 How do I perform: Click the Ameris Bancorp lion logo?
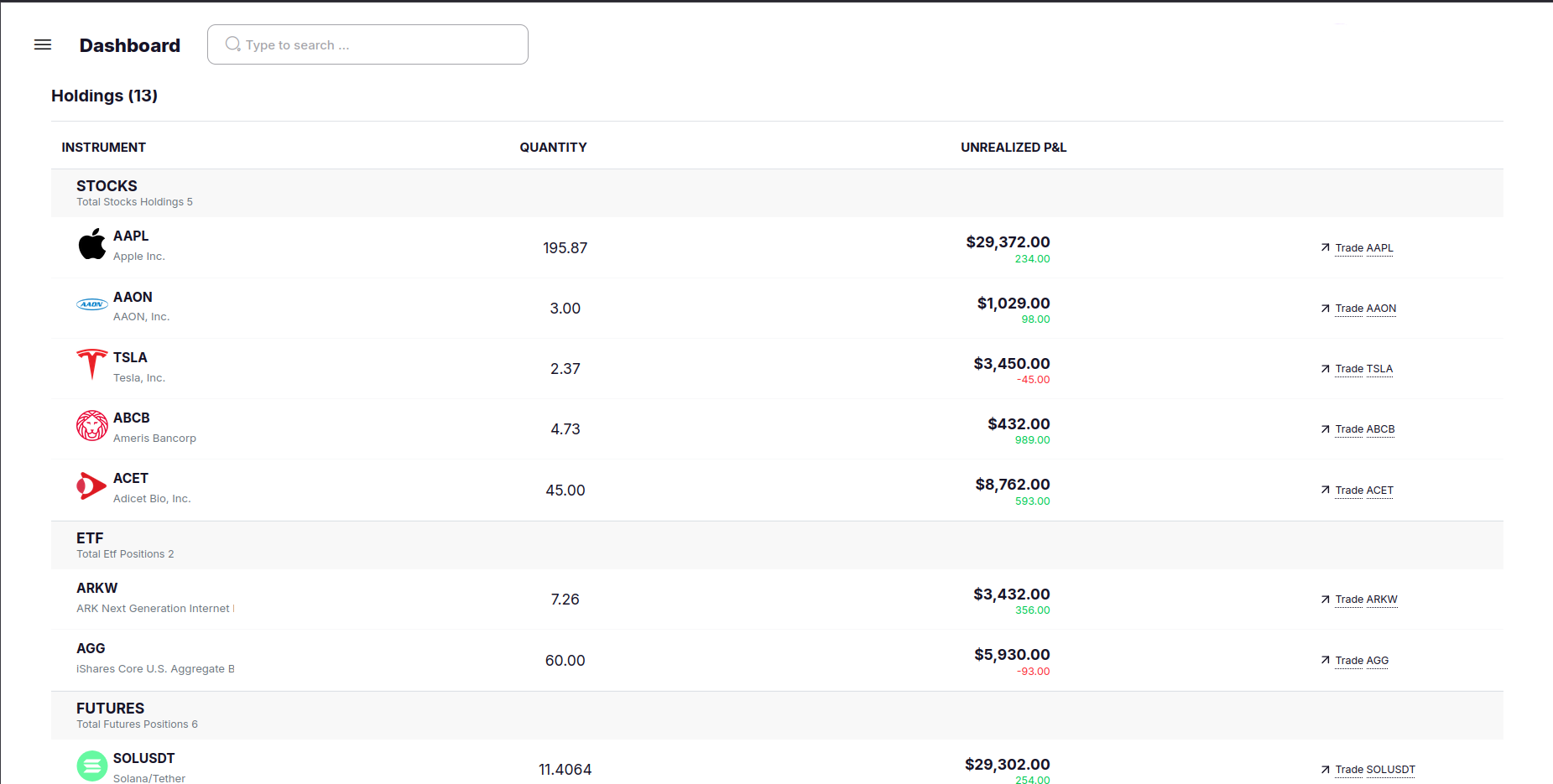click(x=92, y=426)
